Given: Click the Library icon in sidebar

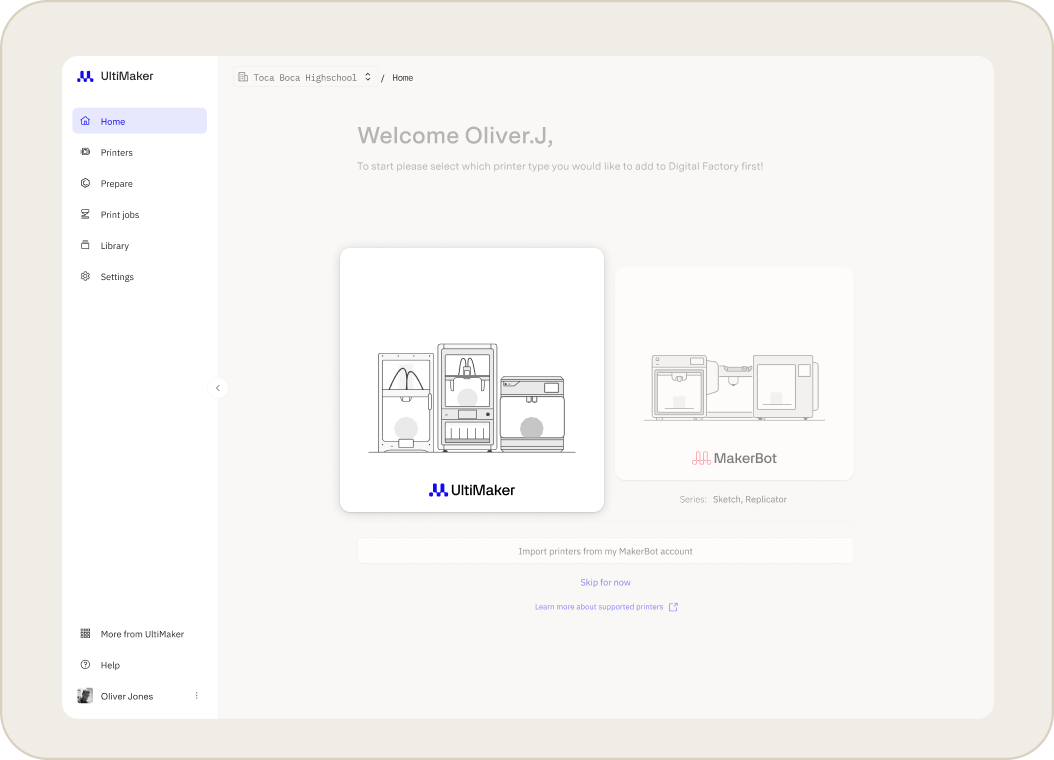Looking at the screenshot, I should 85,245.
